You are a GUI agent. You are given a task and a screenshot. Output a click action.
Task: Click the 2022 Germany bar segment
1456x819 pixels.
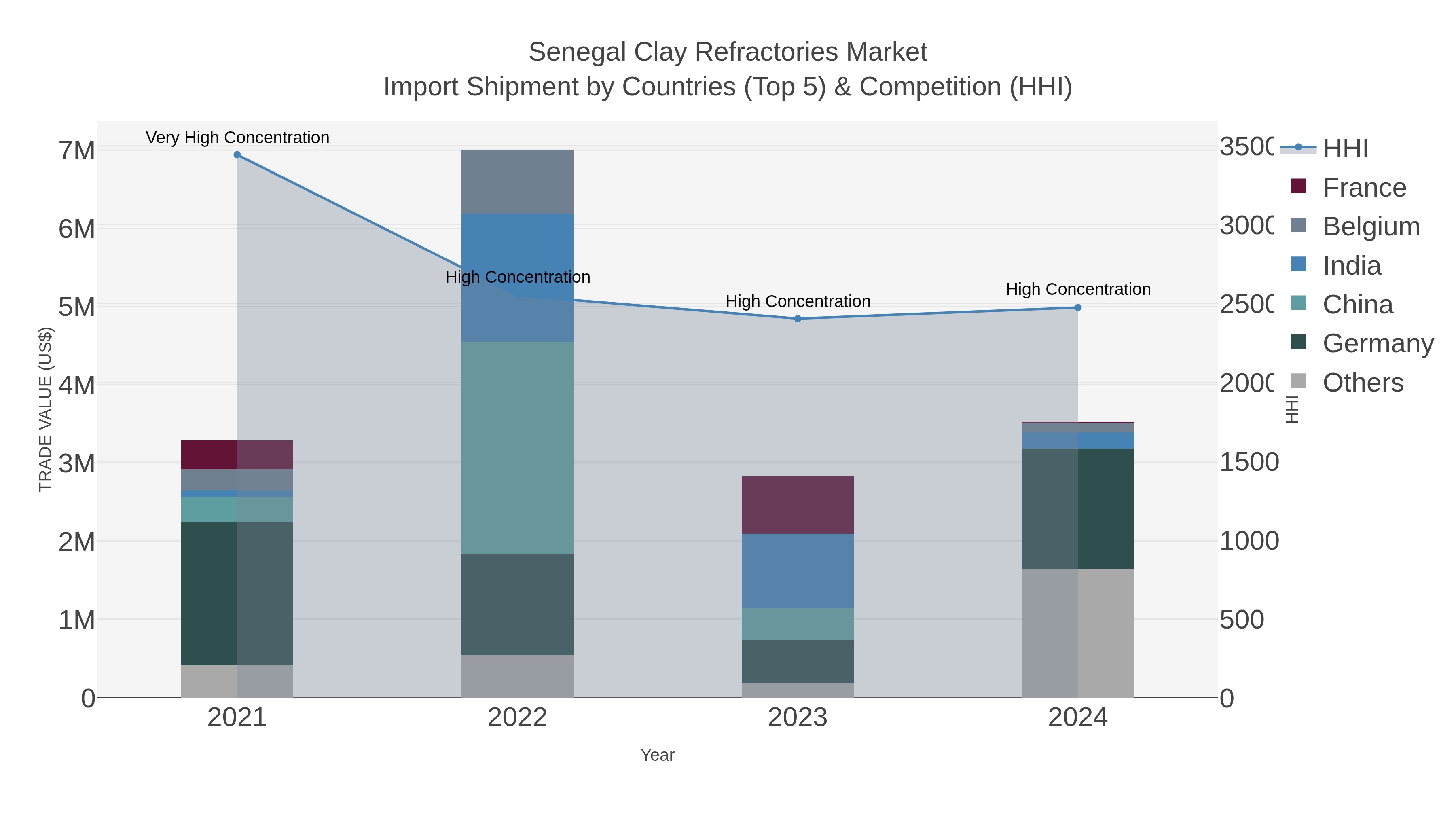tap(518, 604)
